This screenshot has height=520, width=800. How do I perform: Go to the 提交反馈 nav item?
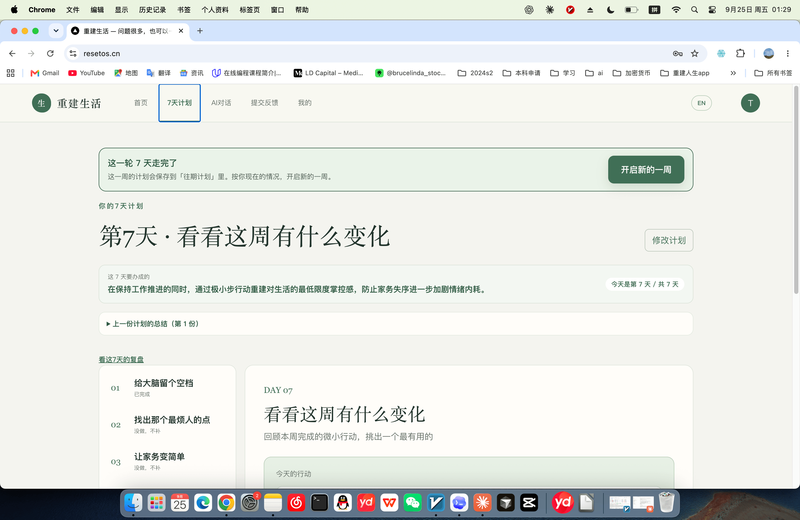(264, 103)
